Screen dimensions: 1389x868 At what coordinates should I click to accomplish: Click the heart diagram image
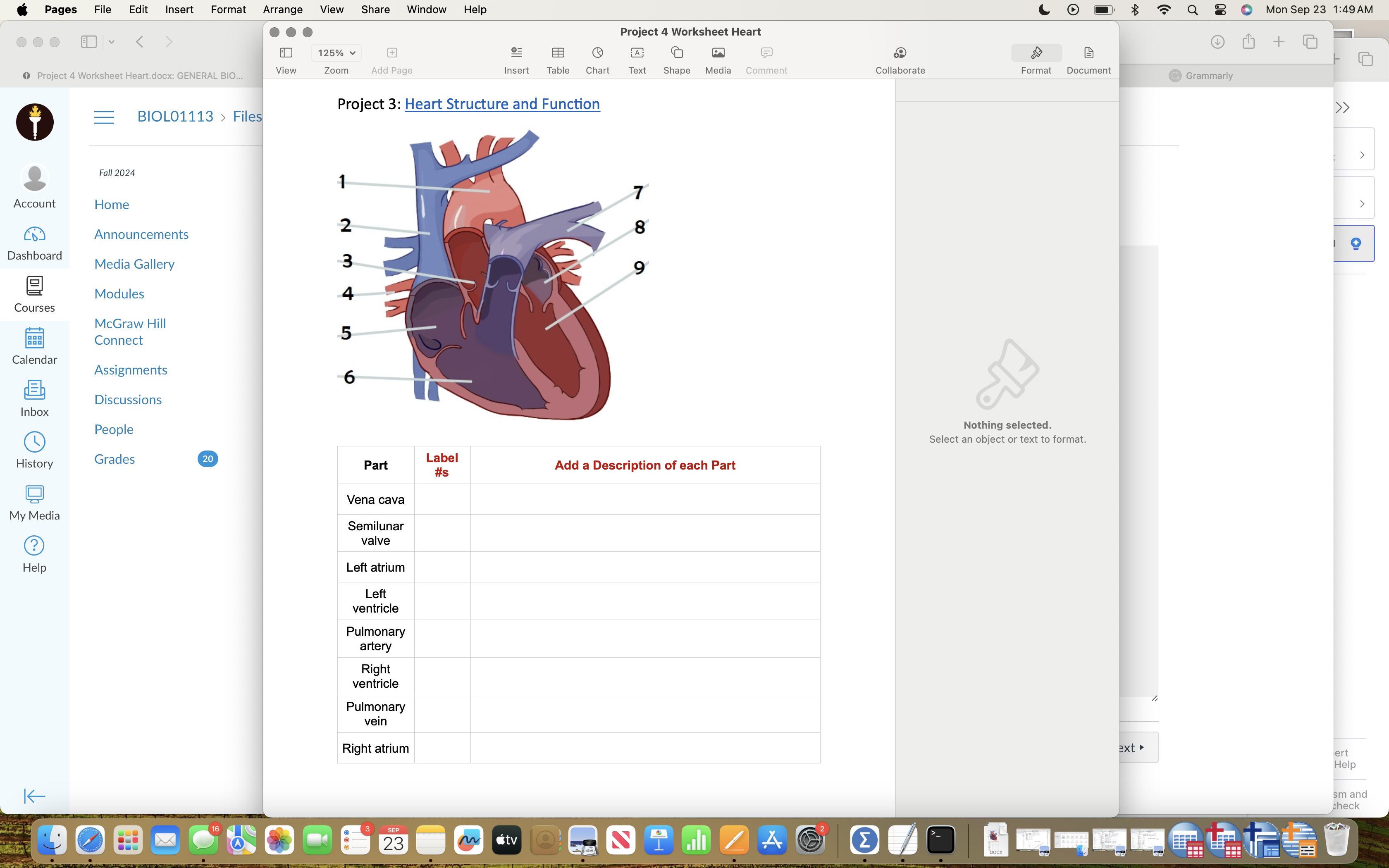pos(493,275)
